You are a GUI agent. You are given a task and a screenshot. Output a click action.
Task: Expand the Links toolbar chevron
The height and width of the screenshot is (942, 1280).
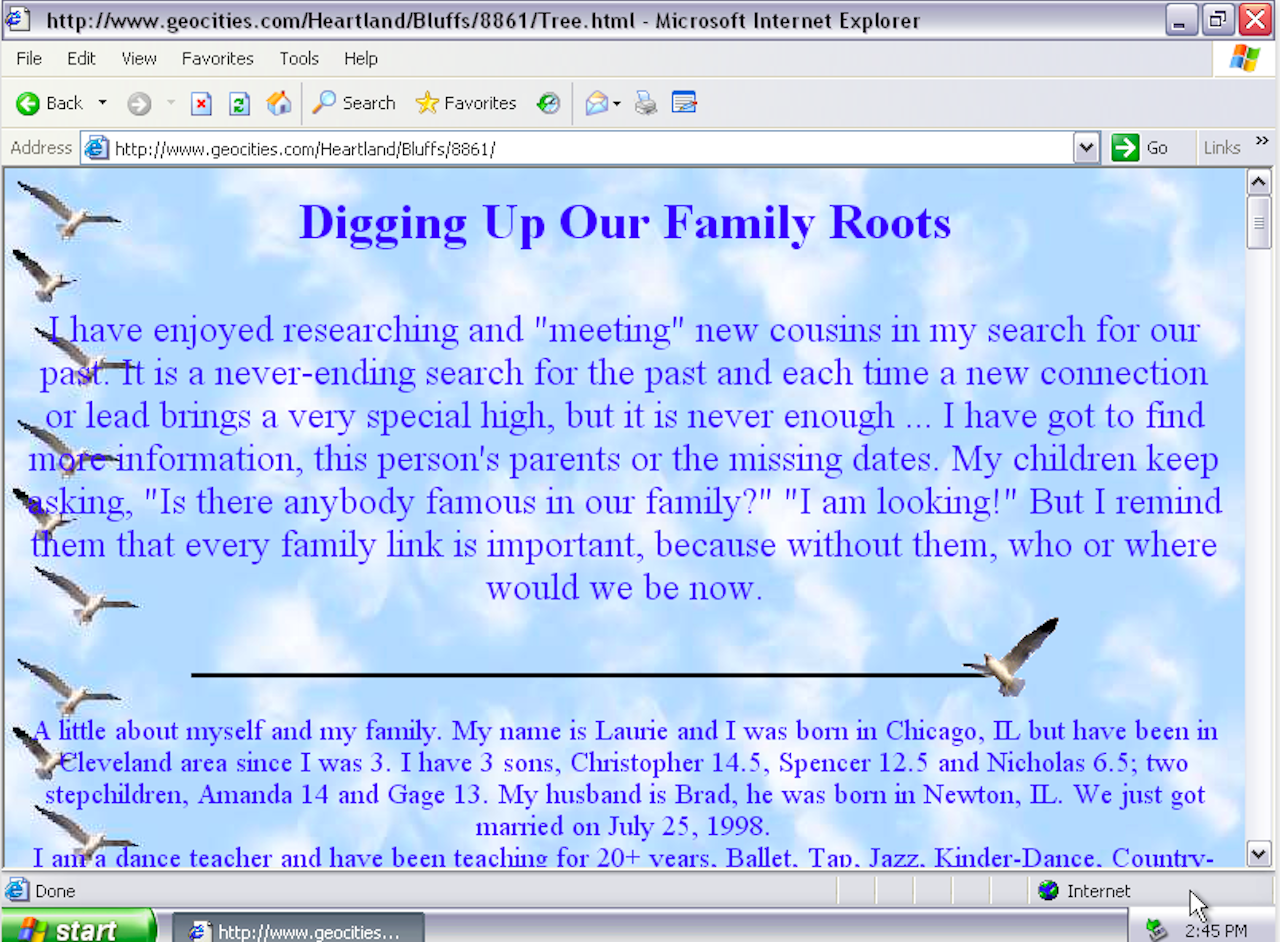[x=1262, y=141]
